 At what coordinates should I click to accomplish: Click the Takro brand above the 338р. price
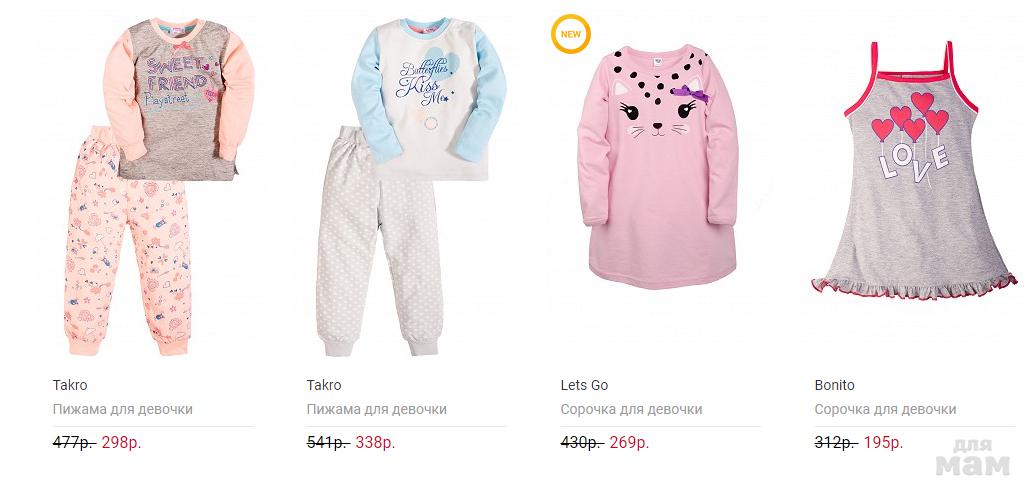tap(323, 385)
